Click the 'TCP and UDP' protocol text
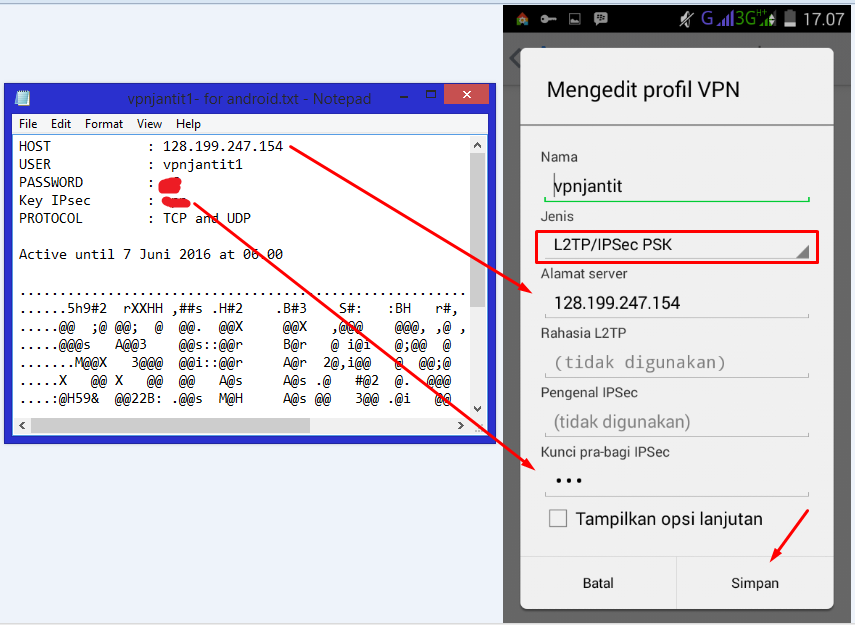Viewport: 855px width, 625px height. tap(207, 218)
